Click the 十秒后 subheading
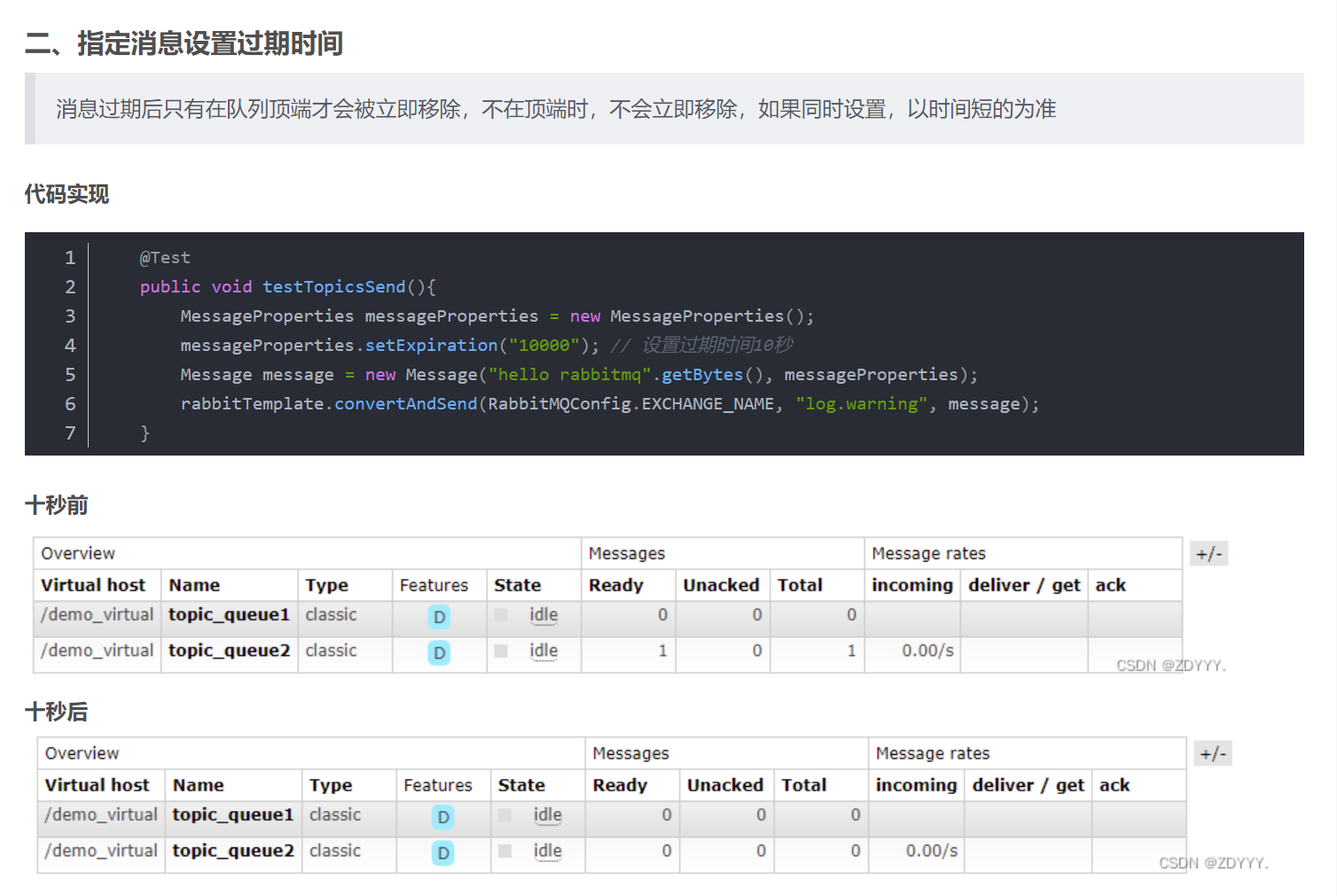 coord(56,712)
